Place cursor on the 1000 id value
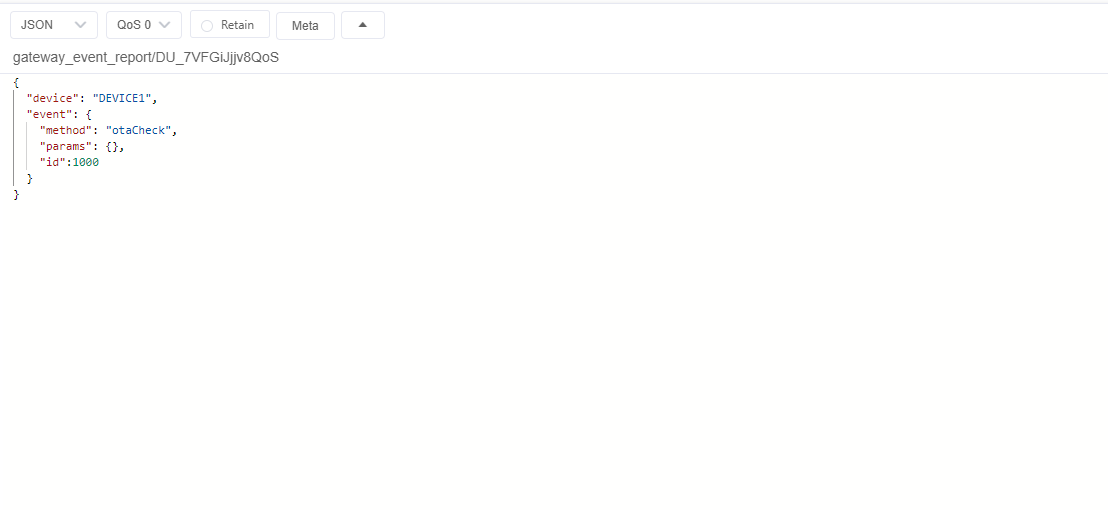This screenshot has height=510, width=1108. 86,162
